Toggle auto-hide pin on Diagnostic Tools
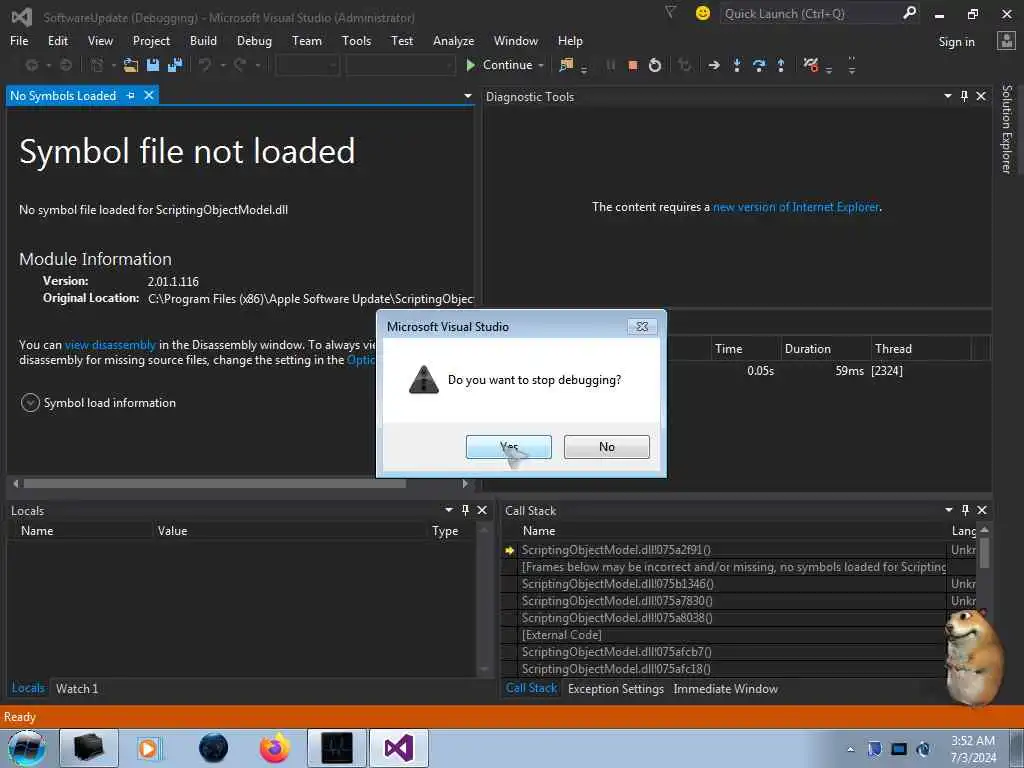 (965, 96)
